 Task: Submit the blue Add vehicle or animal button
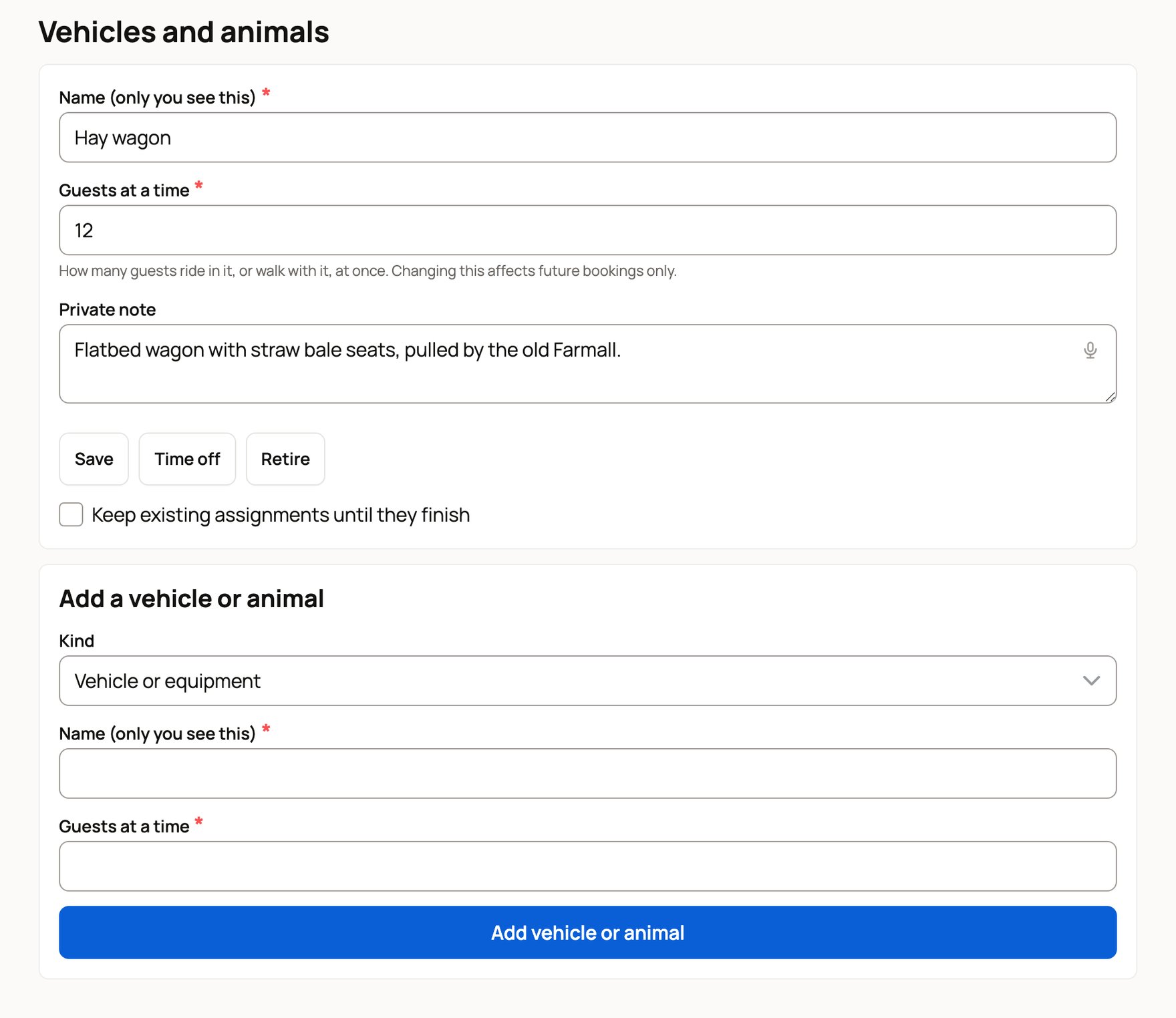click(587, 932)
